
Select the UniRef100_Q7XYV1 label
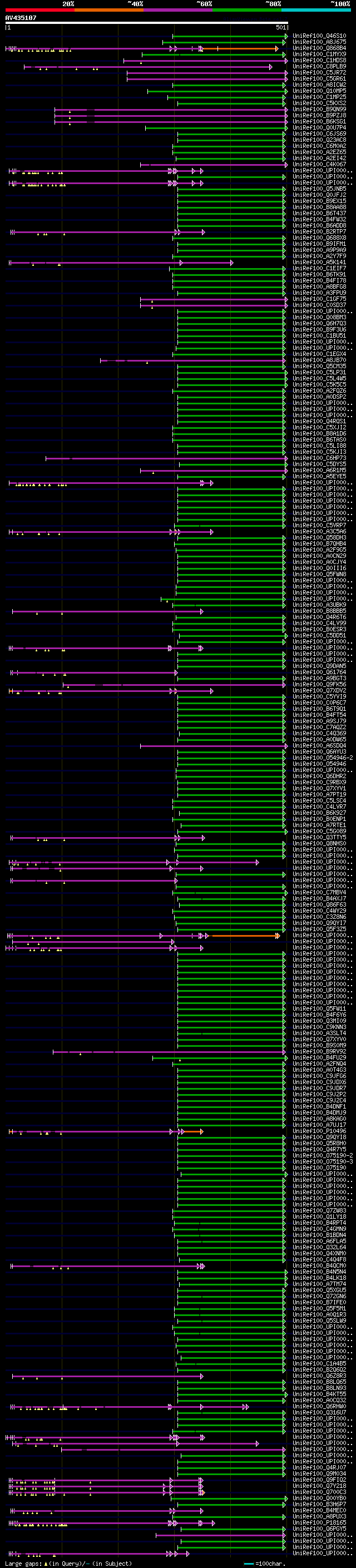pos(319,788)
